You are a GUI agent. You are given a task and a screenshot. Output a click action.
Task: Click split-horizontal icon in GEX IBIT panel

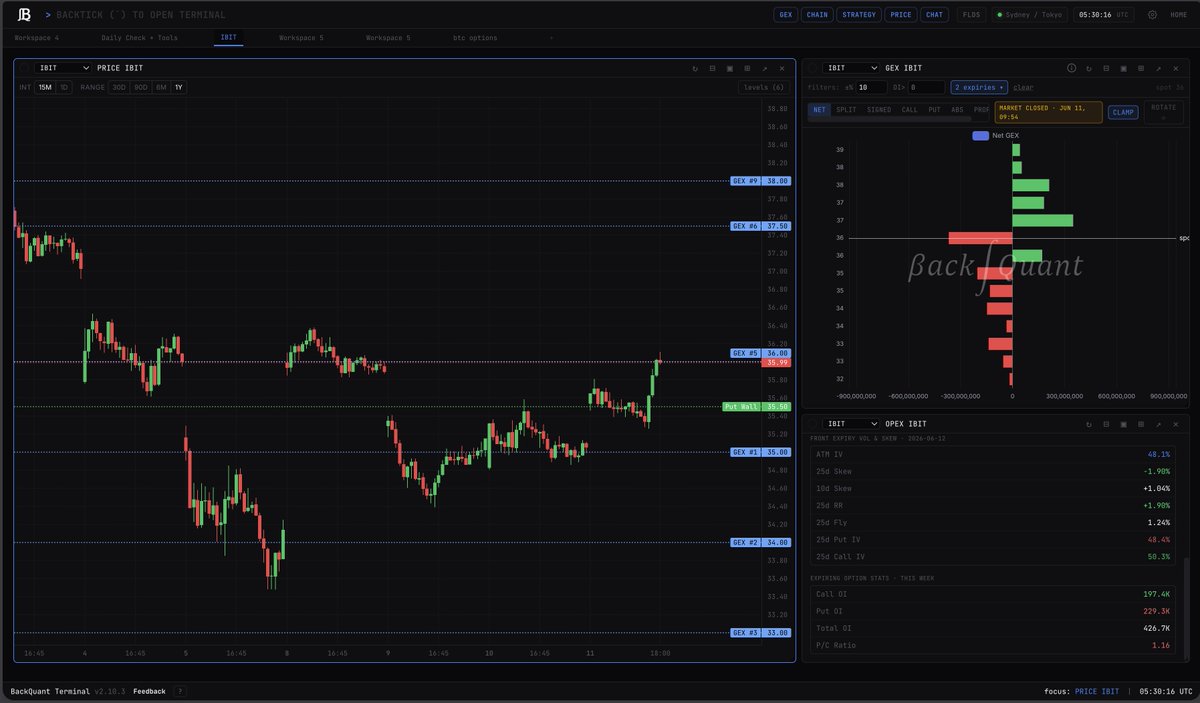point(1106,68)
